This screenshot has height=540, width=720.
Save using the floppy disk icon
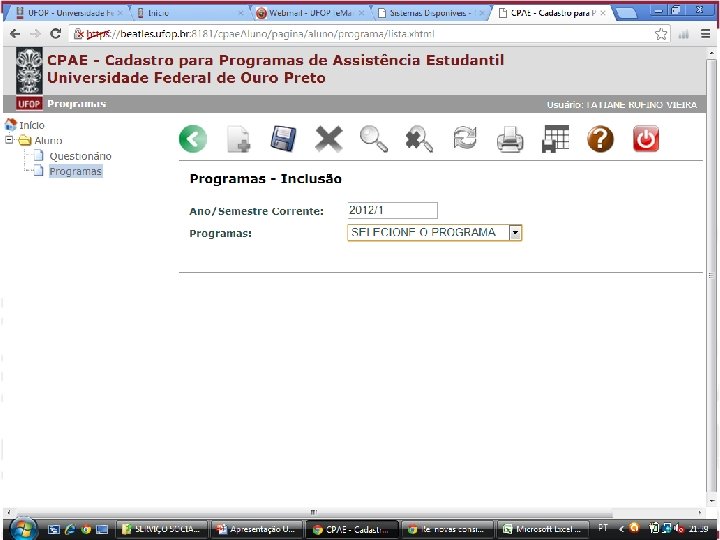click(x=283, y=139)
